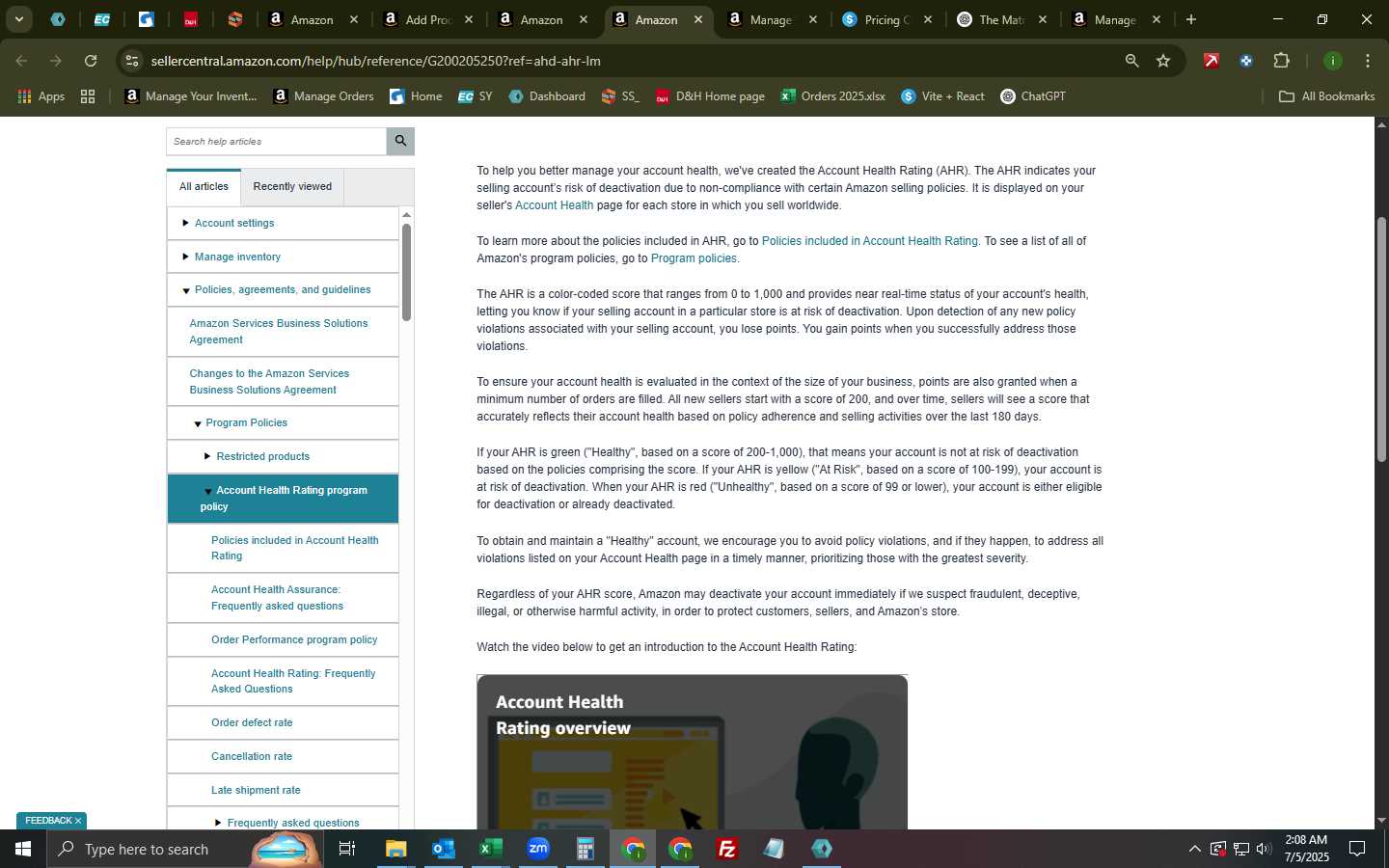Viewport: 1389px width, 868px height.
Task: Collapse Policies, agreements, and guidelines
Action: click(186, 290)
